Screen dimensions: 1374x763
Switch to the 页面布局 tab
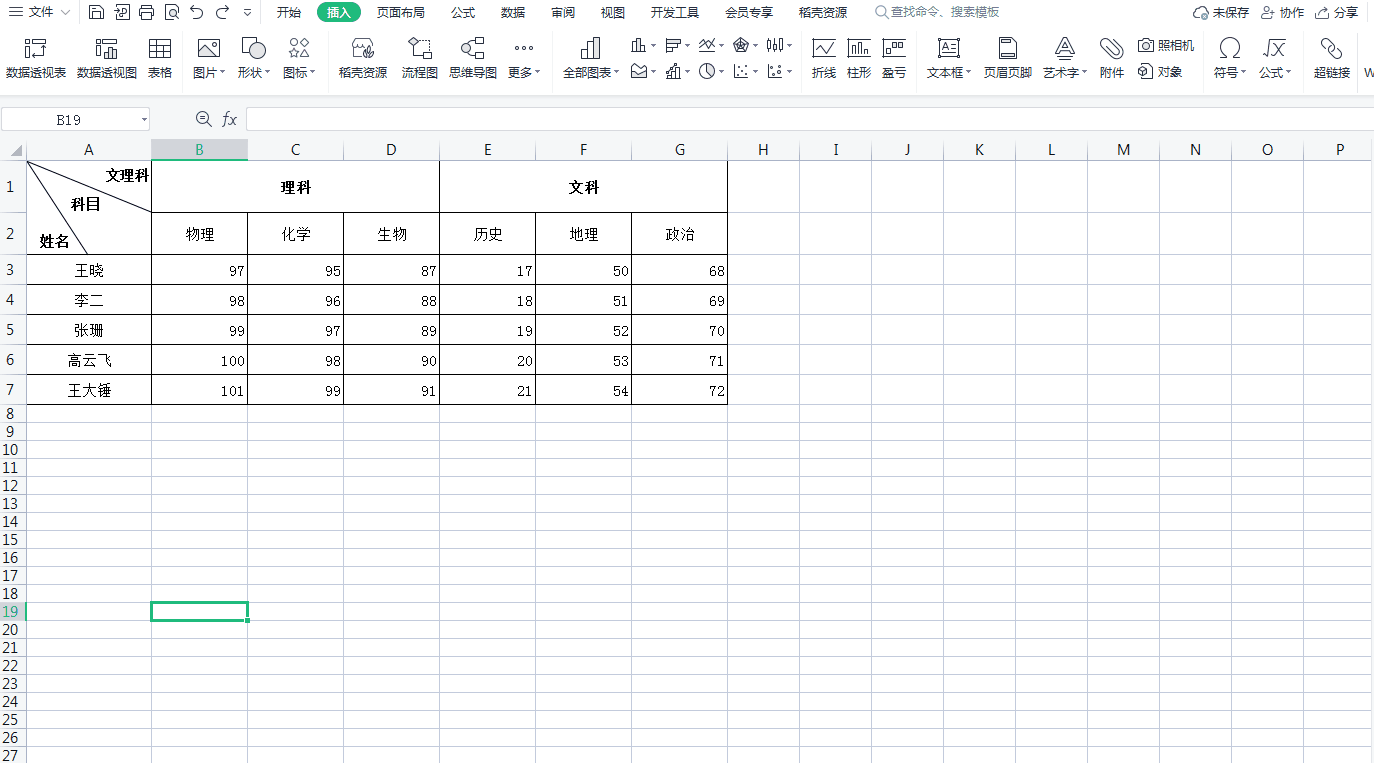(x=400, y=13)
